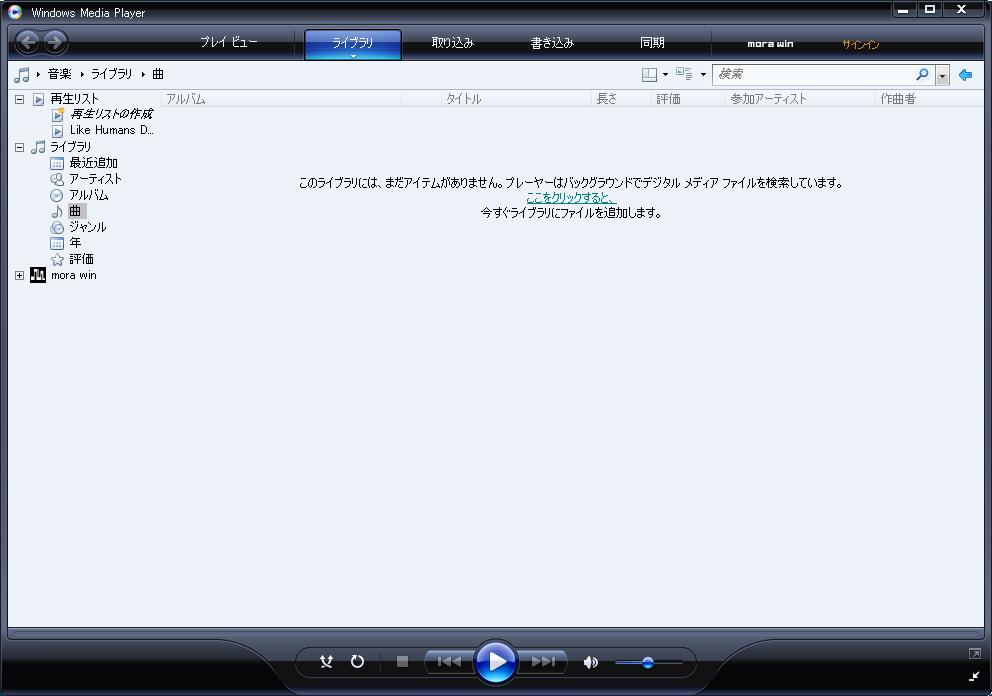Click the seek bar above playback controls

(x=496, y=633)
